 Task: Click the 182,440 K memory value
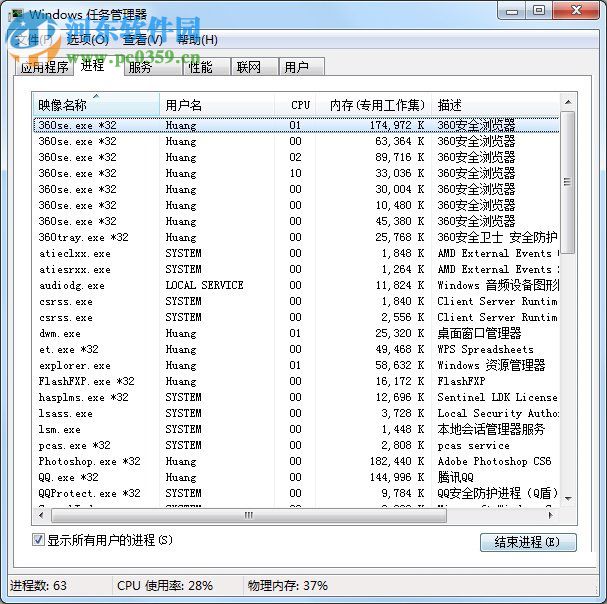point(397,462)
